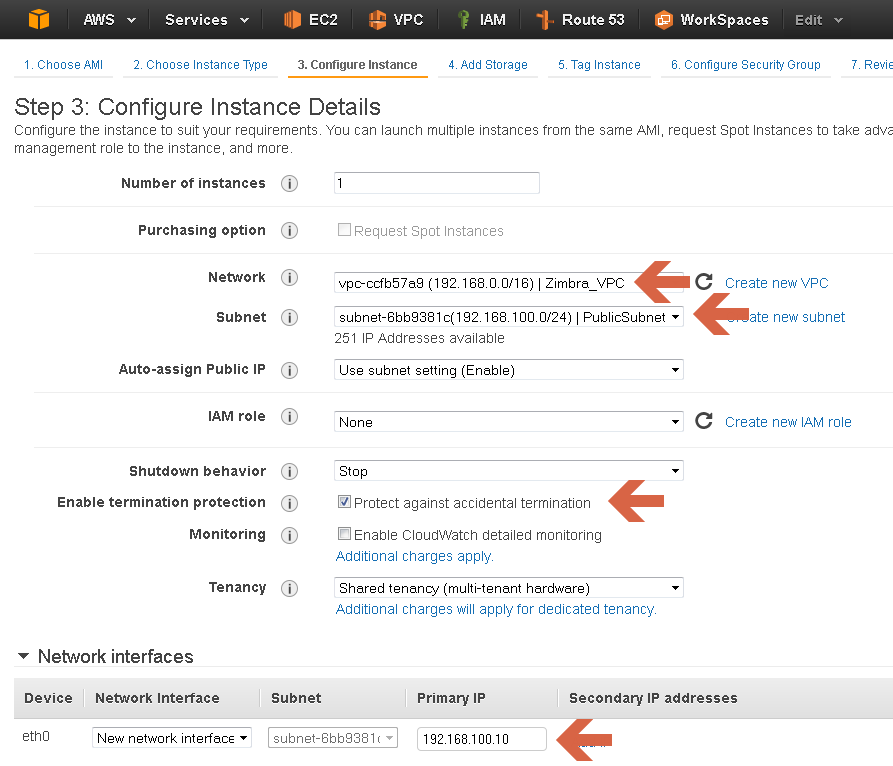Click the 251 IP Addresses available text

(419, 338)
